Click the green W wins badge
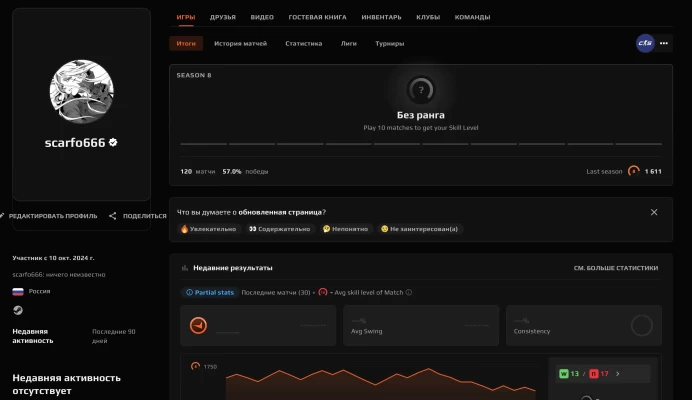 (564, 374)
